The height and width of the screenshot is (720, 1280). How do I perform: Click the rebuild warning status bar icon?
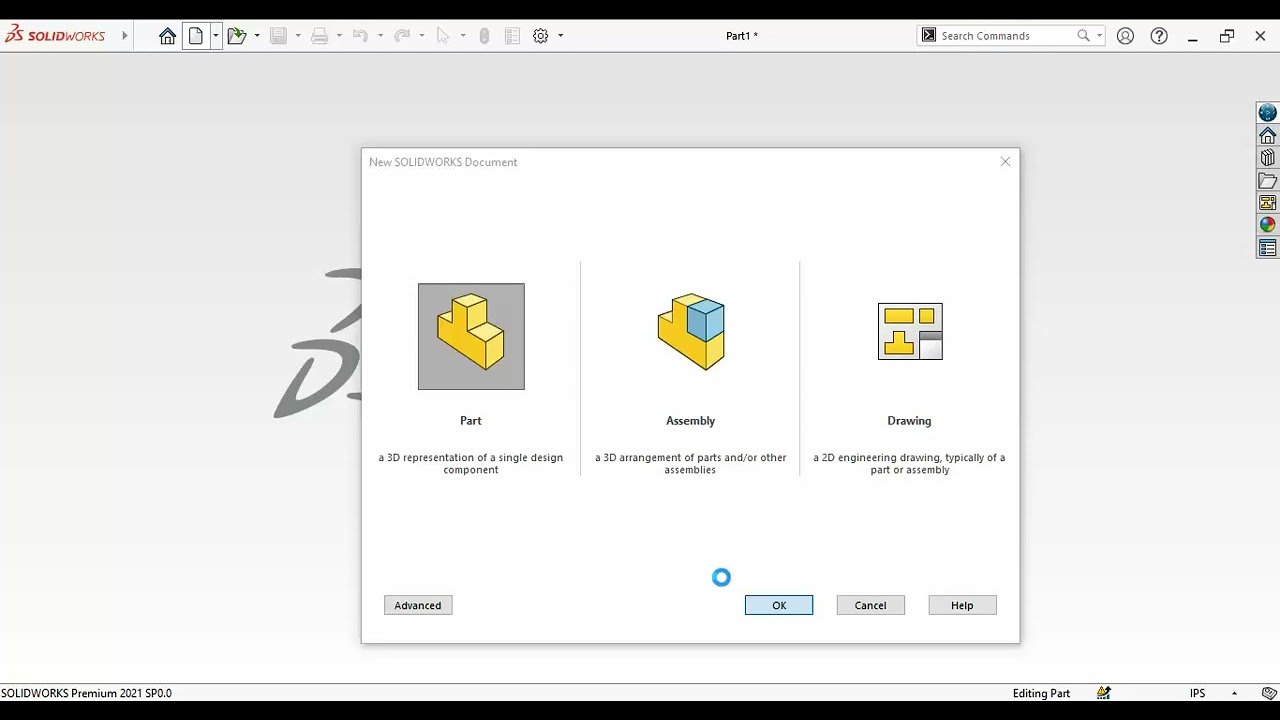click(x=1104, y=693)
